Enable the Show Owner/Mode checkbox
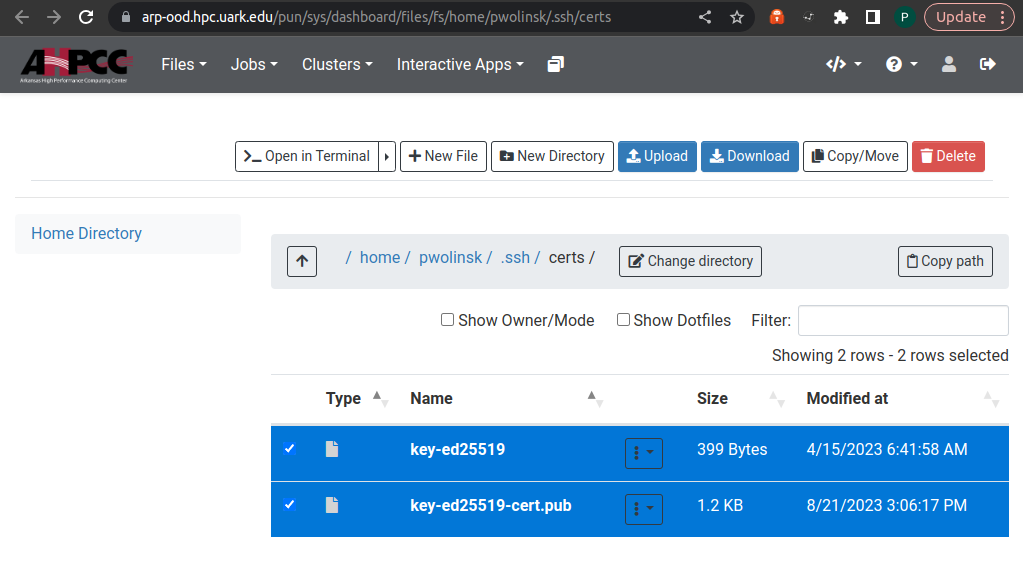This screenshot has height=581, width=1023. coord(447,320)
